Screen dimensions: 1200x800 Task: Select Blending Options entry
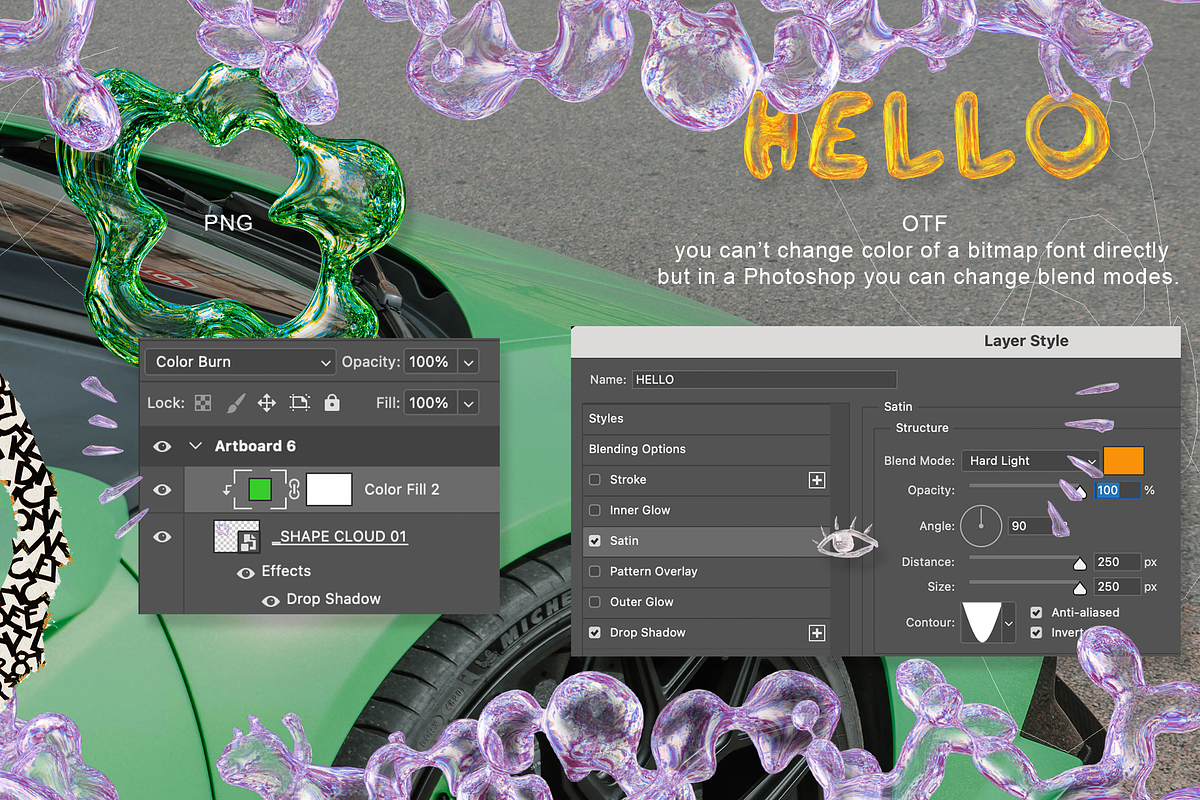click(x=706, y=449)
